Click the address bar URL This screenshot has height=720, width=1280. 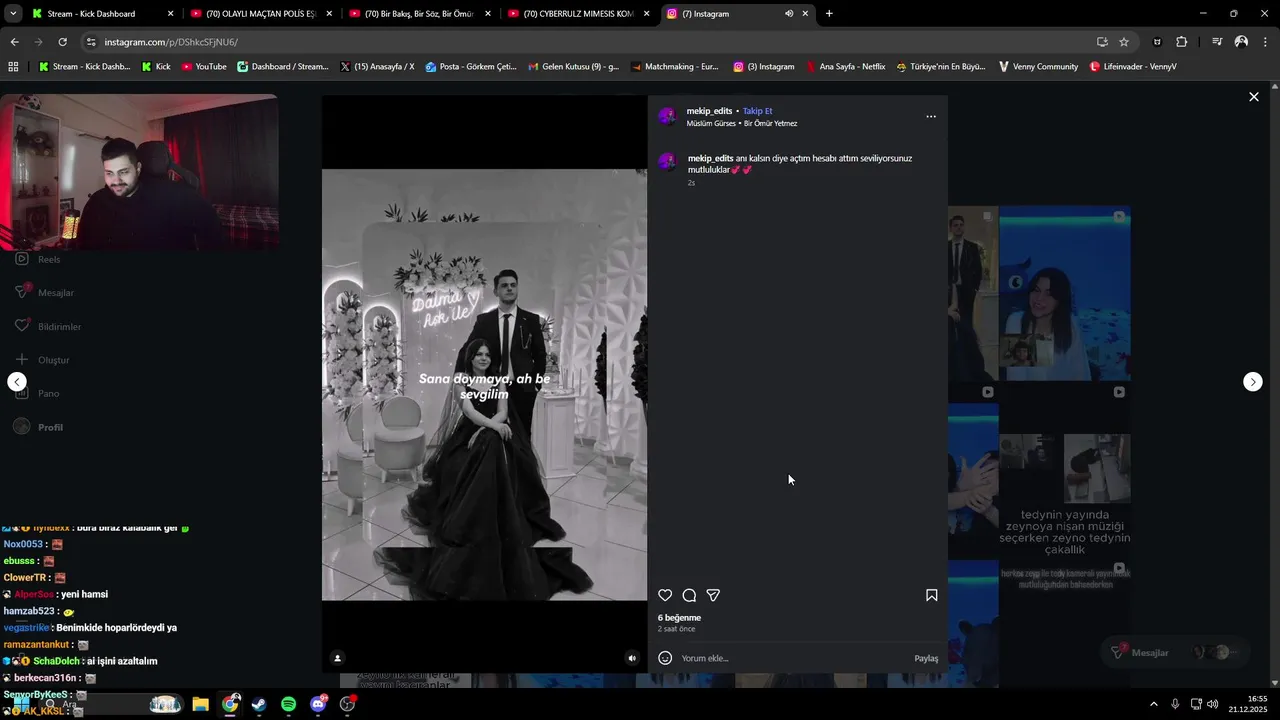(x=170, y=42)
